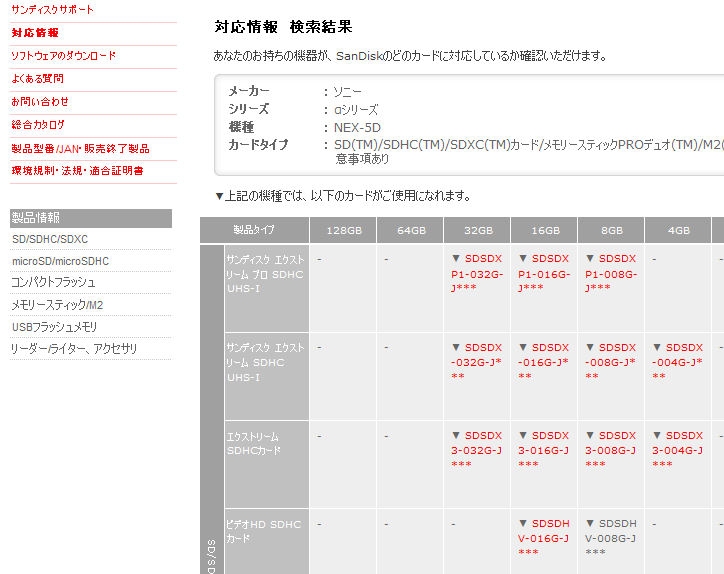Click the エクストリーム プロ SDHC UHS-I row label

[265, 274]
